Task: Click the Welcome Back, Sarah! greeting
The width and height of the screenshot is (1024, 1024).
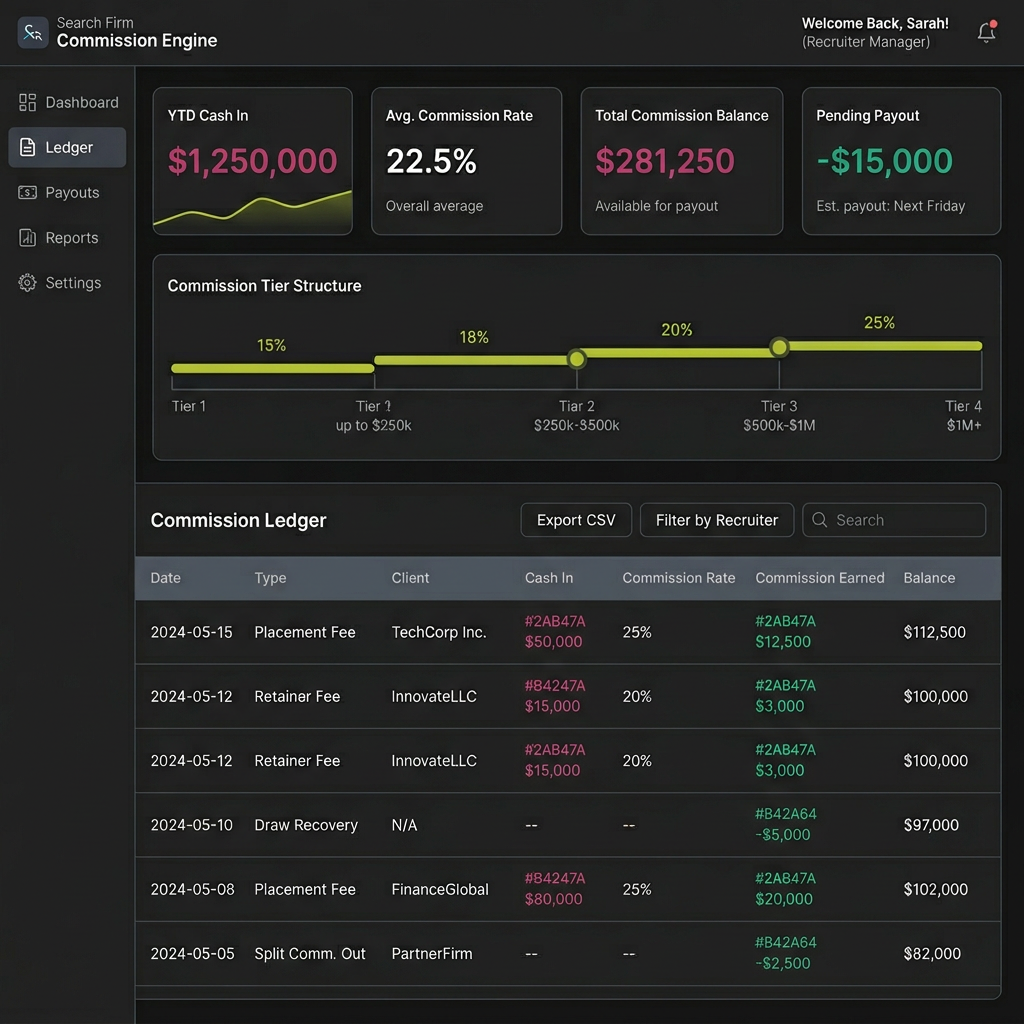Action: coord(875,24)
